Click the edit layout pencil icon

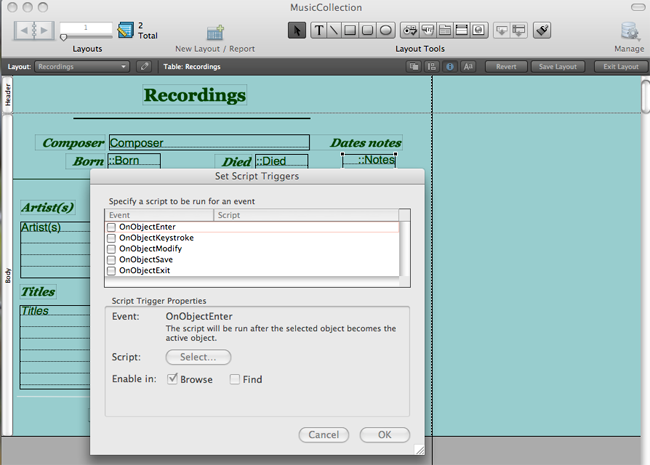pos(144,66)
